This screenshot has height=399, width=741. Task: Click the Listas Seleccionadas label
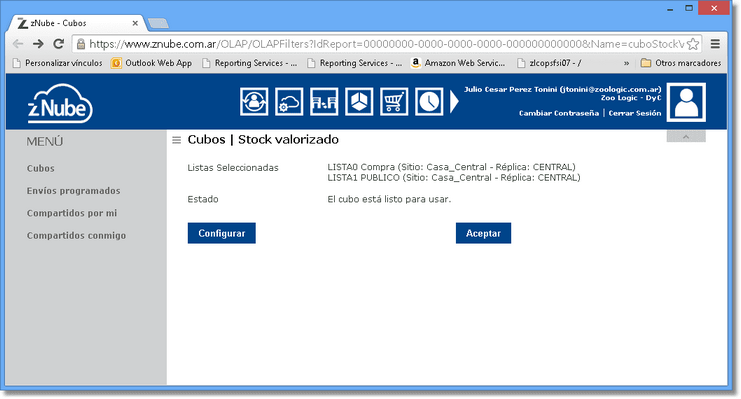[x=233, y=168]
